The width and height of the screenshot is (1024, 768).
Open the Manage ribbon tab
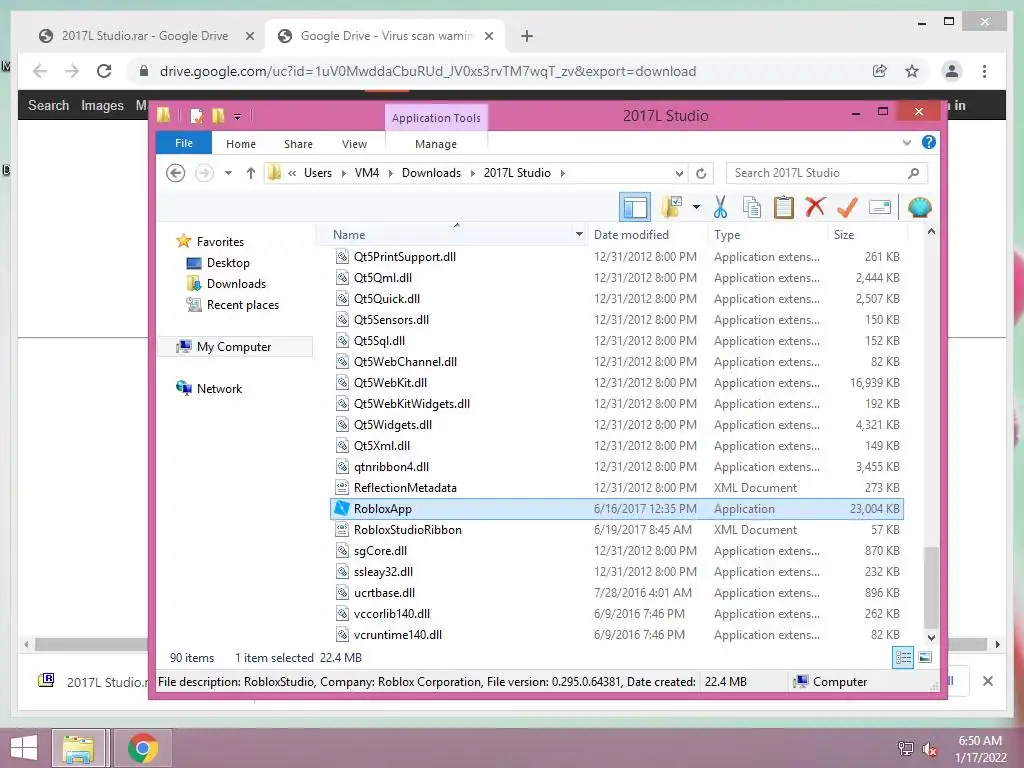point(436,144)
